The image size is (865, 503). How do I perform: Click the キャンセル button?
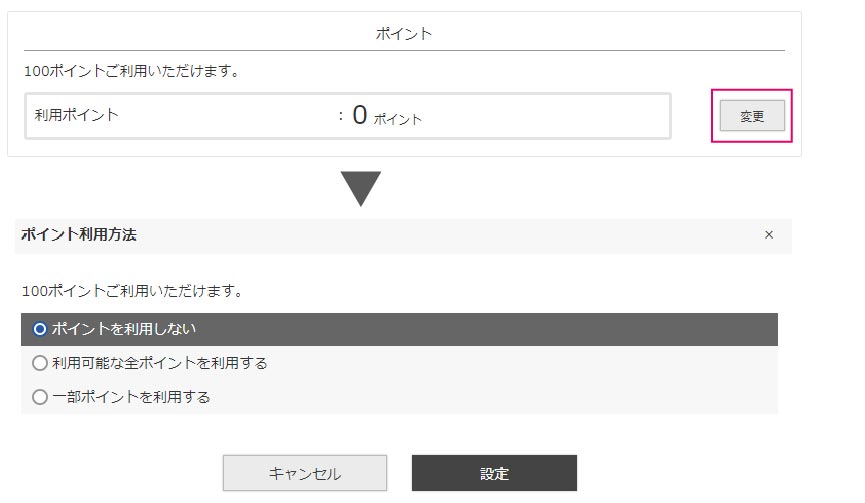click(304, 473)
